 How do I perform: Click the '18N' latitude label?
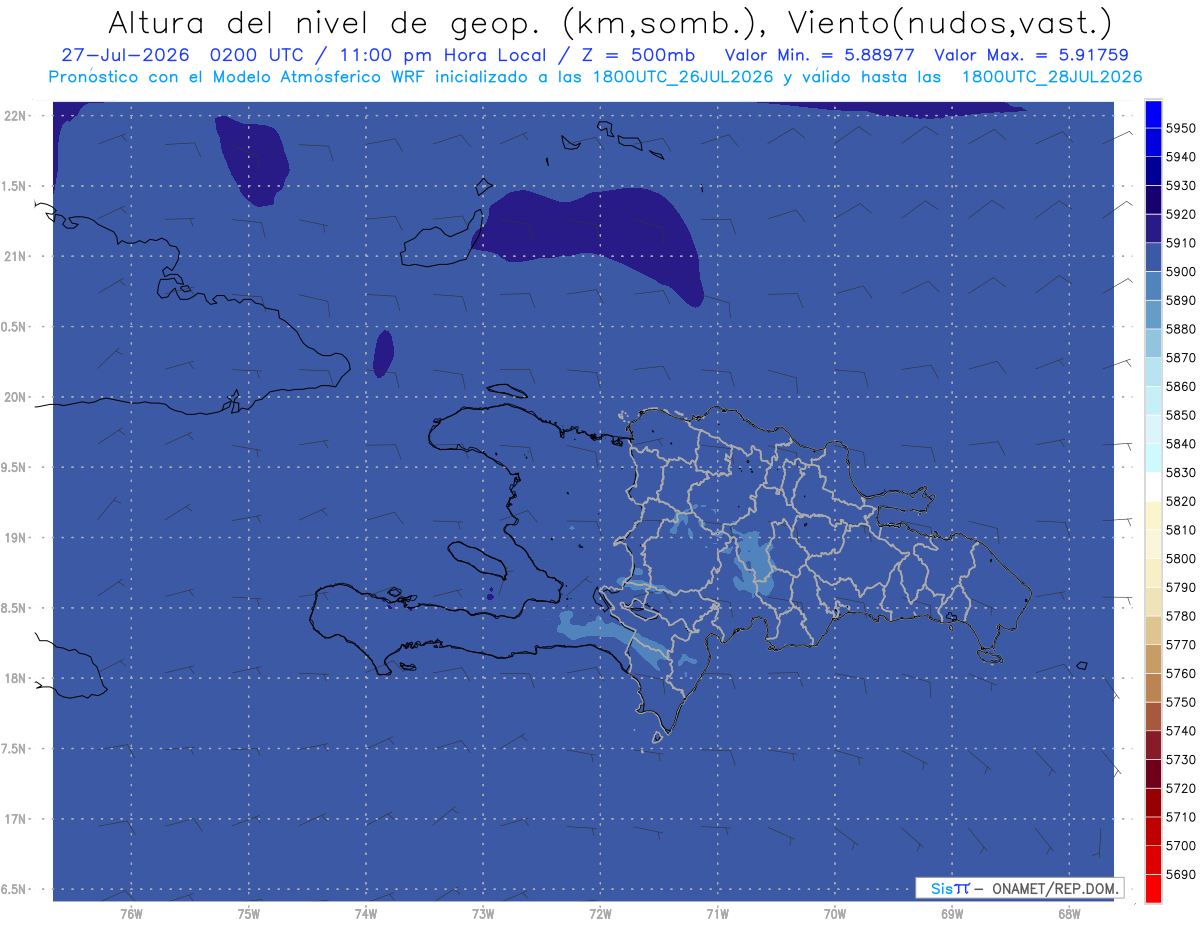coord(15,678)
